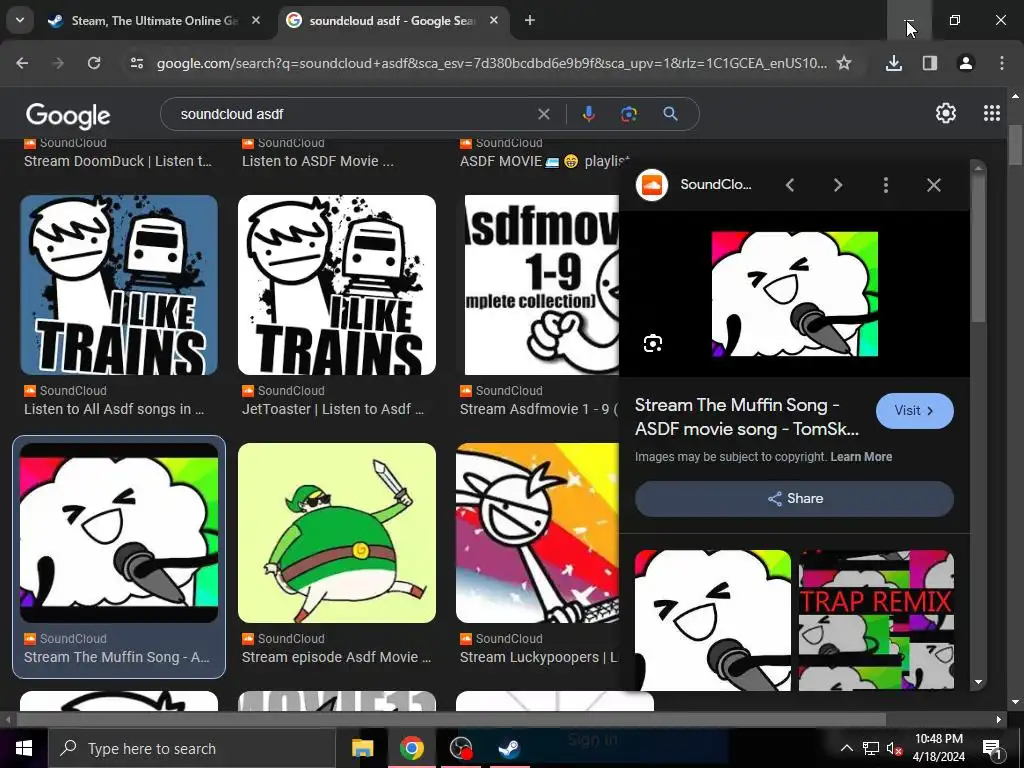Click the page vertical scrollbar thumb
Image resolution: width=1024 pixels, height=768 pixels.
1015,145
